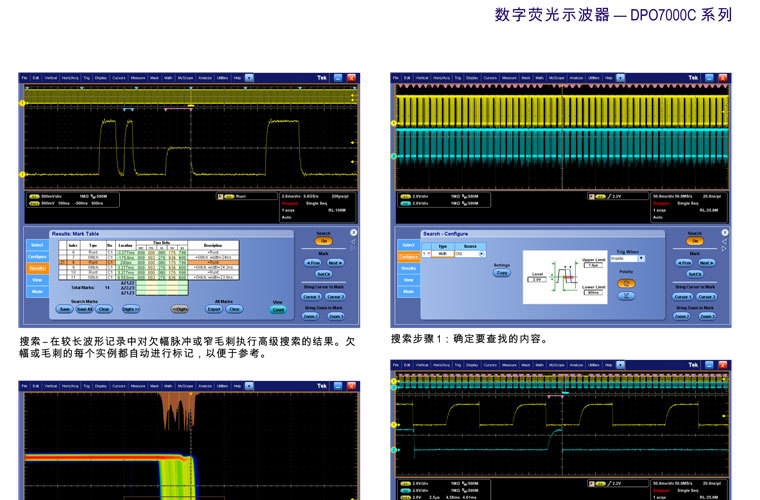Select the Results tab in Search Configure window

pos(409,268)
